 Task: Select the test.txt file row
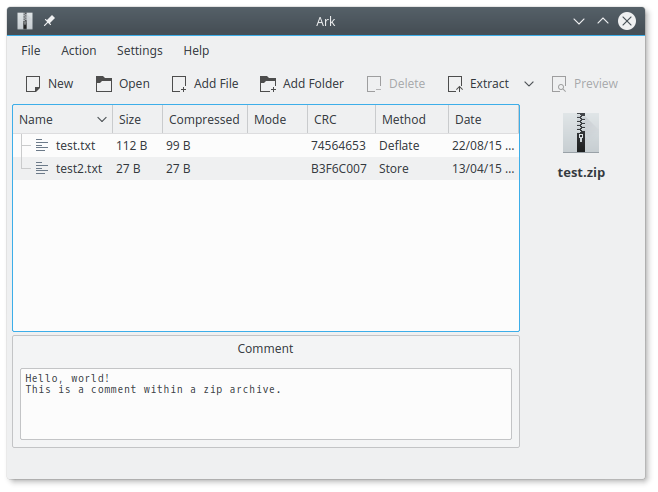(75, 146)
